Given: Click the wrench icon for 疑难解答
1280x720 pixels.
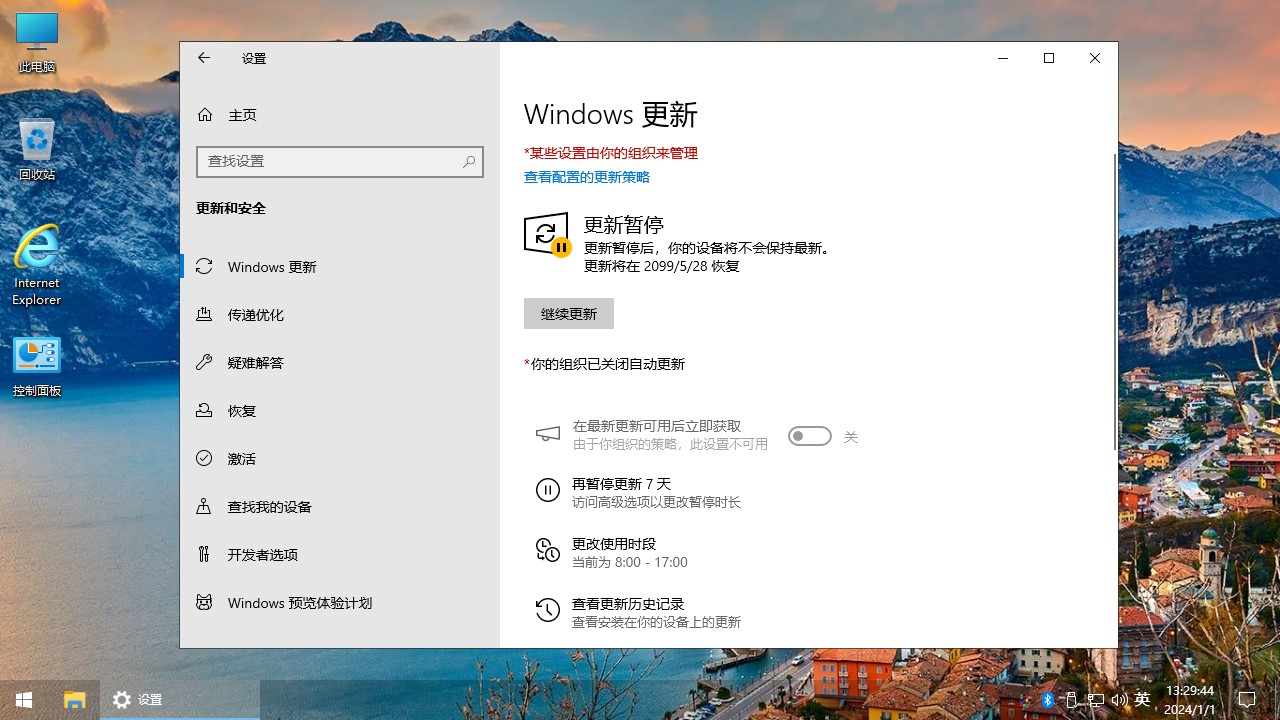Looking at the screenshot, I should pyautogui.click(x=204, y=362).
